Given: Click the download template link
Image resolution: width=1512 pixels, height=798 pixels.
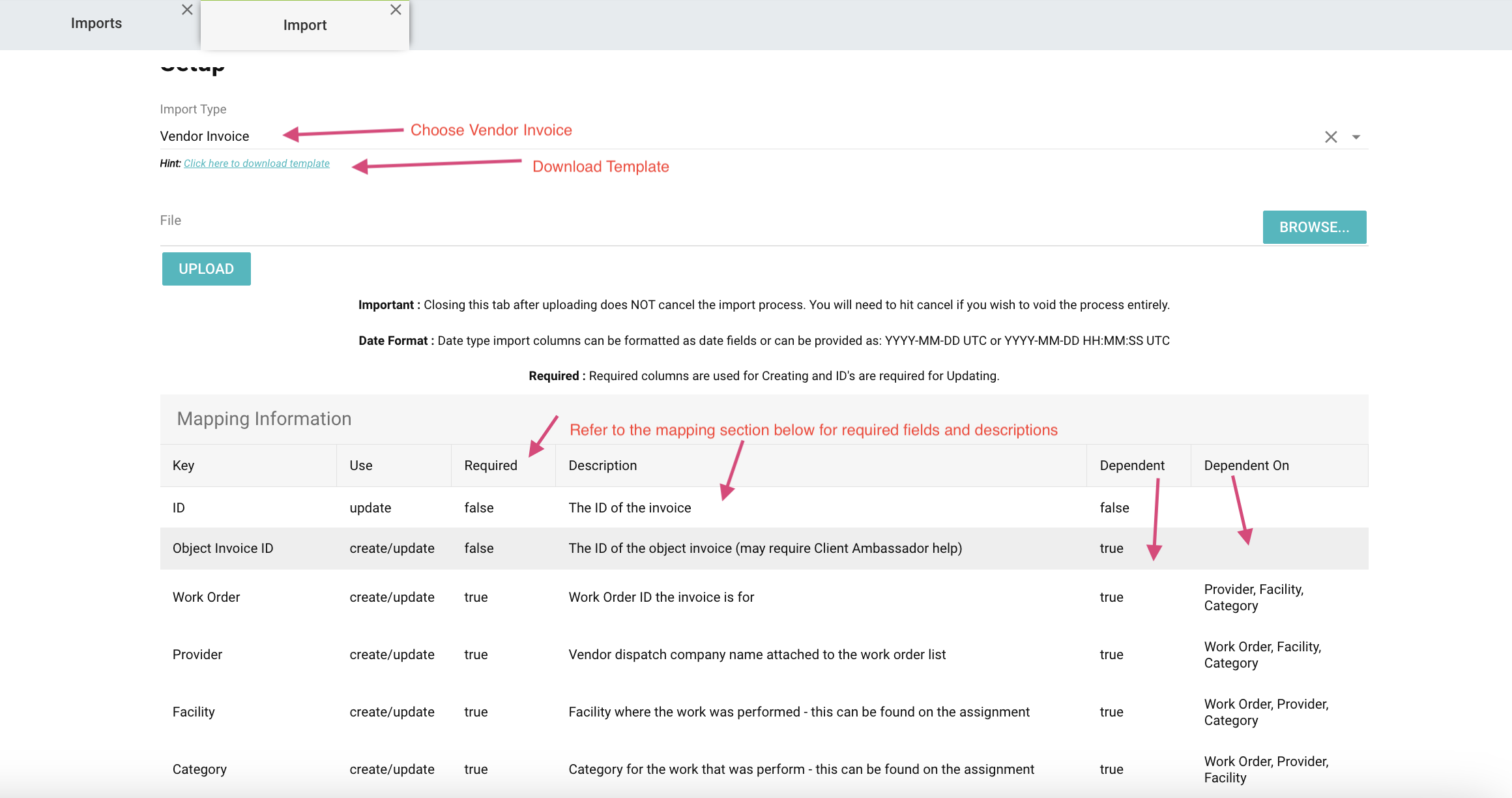Looking at the screenshot, I should point(257,163).
